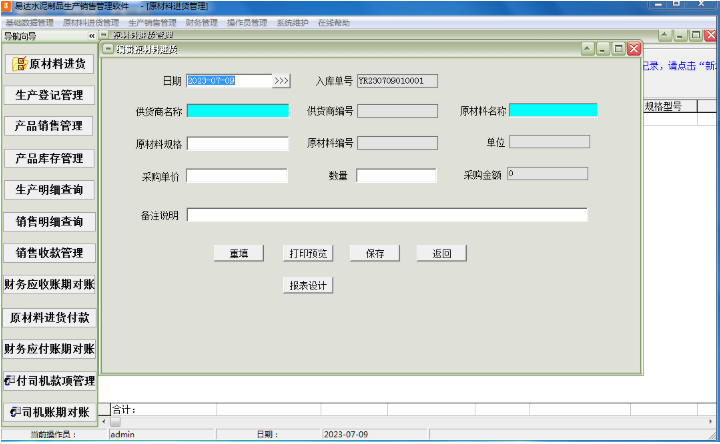Click the horizontal scrollbar right arrow
720x444 pixels.
pyautogui.click(x=711, y=421)
